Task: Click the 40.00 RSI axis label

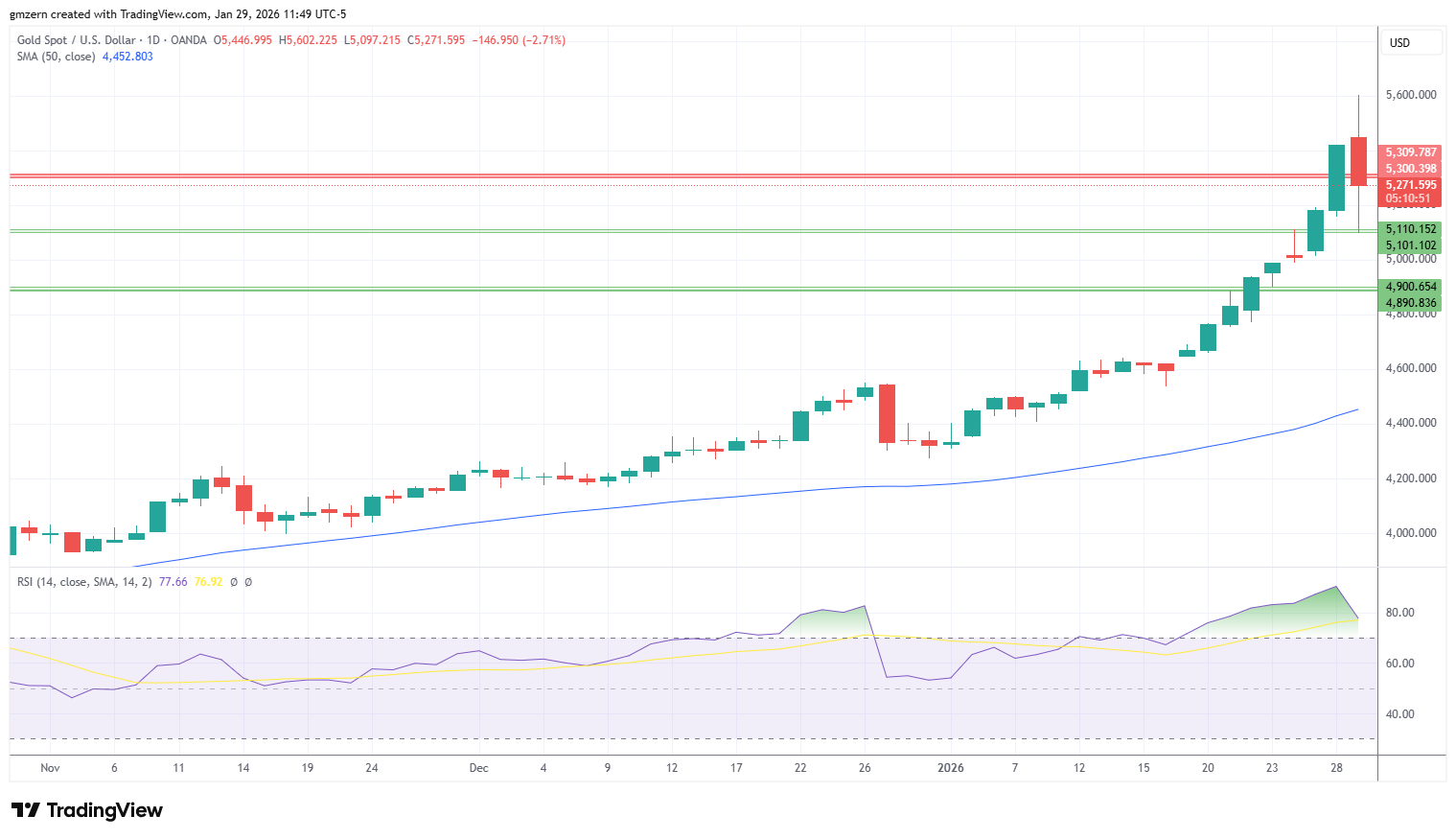Action: (1400, 714)
